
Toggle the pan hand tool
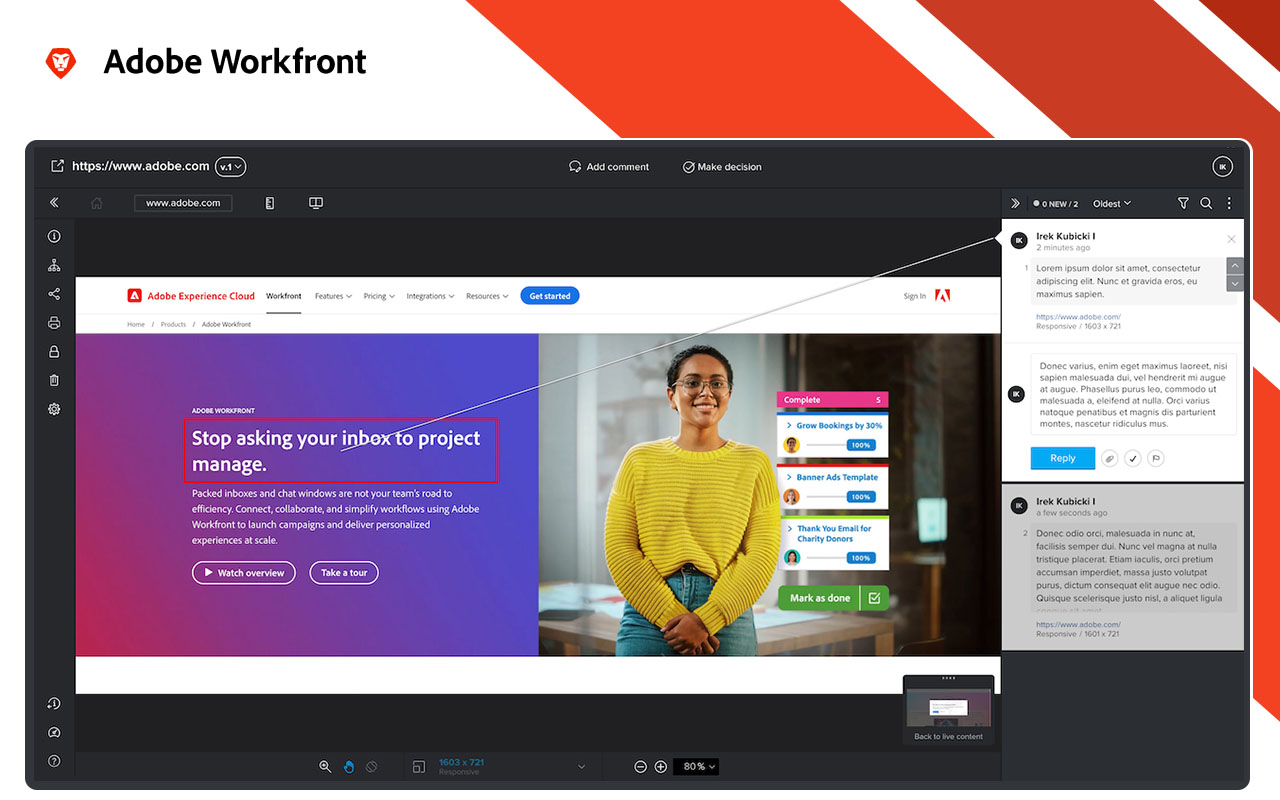(348, 766)
